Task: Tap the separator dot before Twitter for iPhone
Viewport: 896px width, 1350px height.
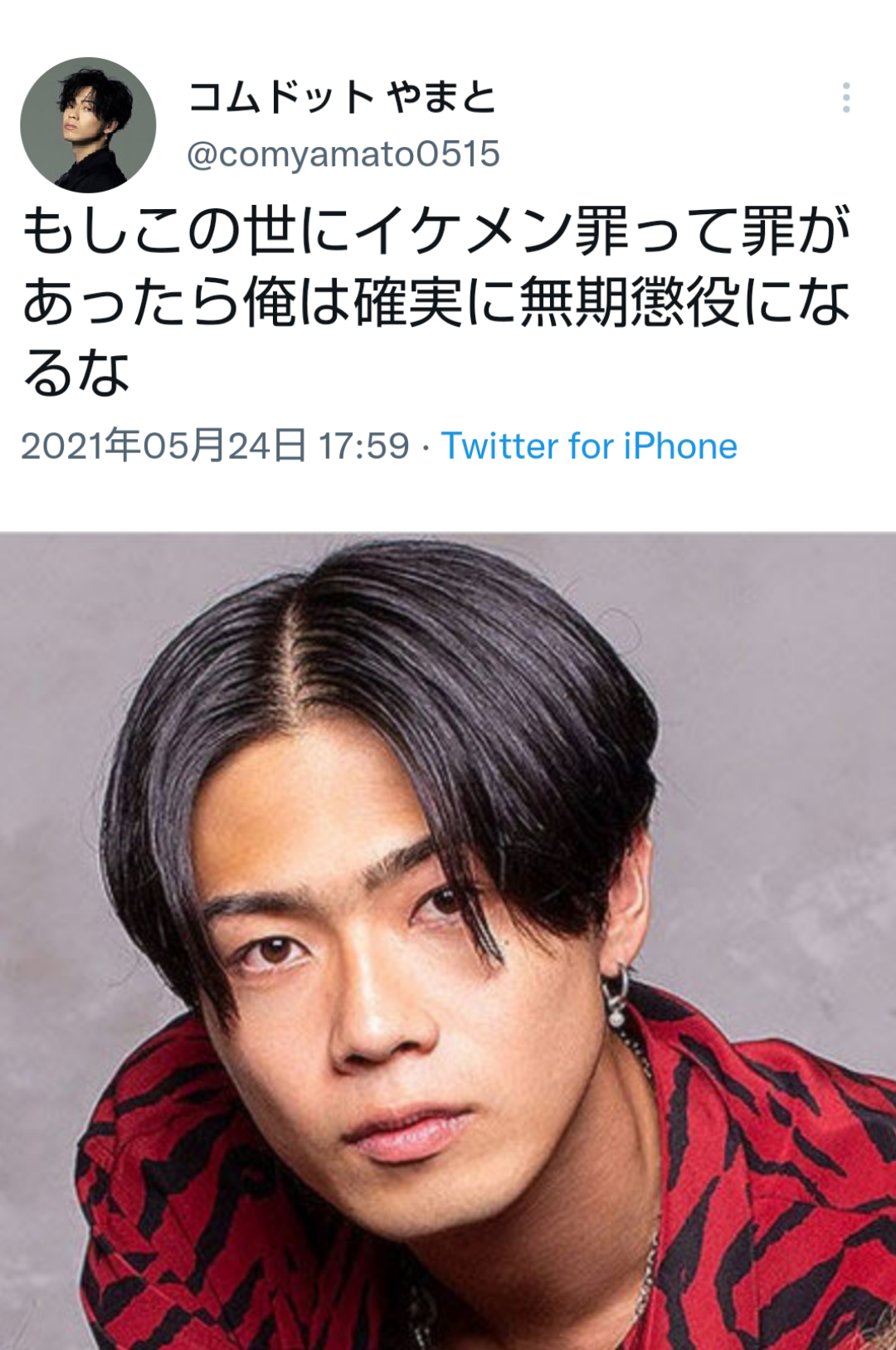Action: click(426, 448)
